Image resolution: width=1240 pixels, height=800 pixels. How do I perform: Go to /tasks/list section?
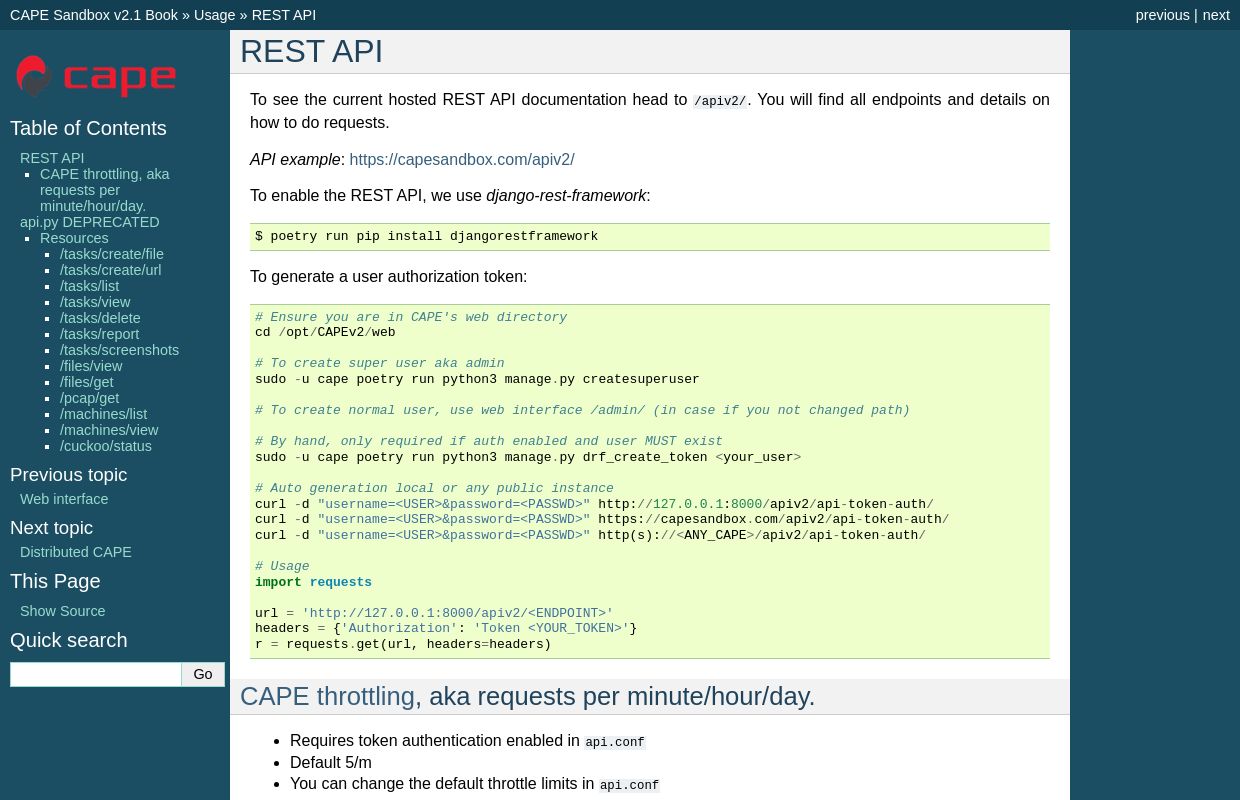89,286
